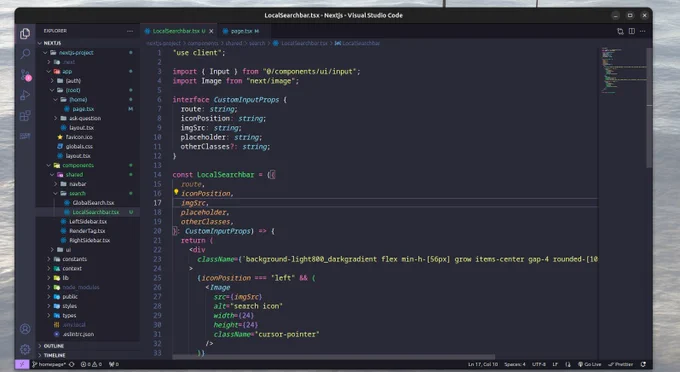Viewport: 680px width, 372px height.
Task: Click Explorer panel more actions ellipsis
Action: pos(130,31)
